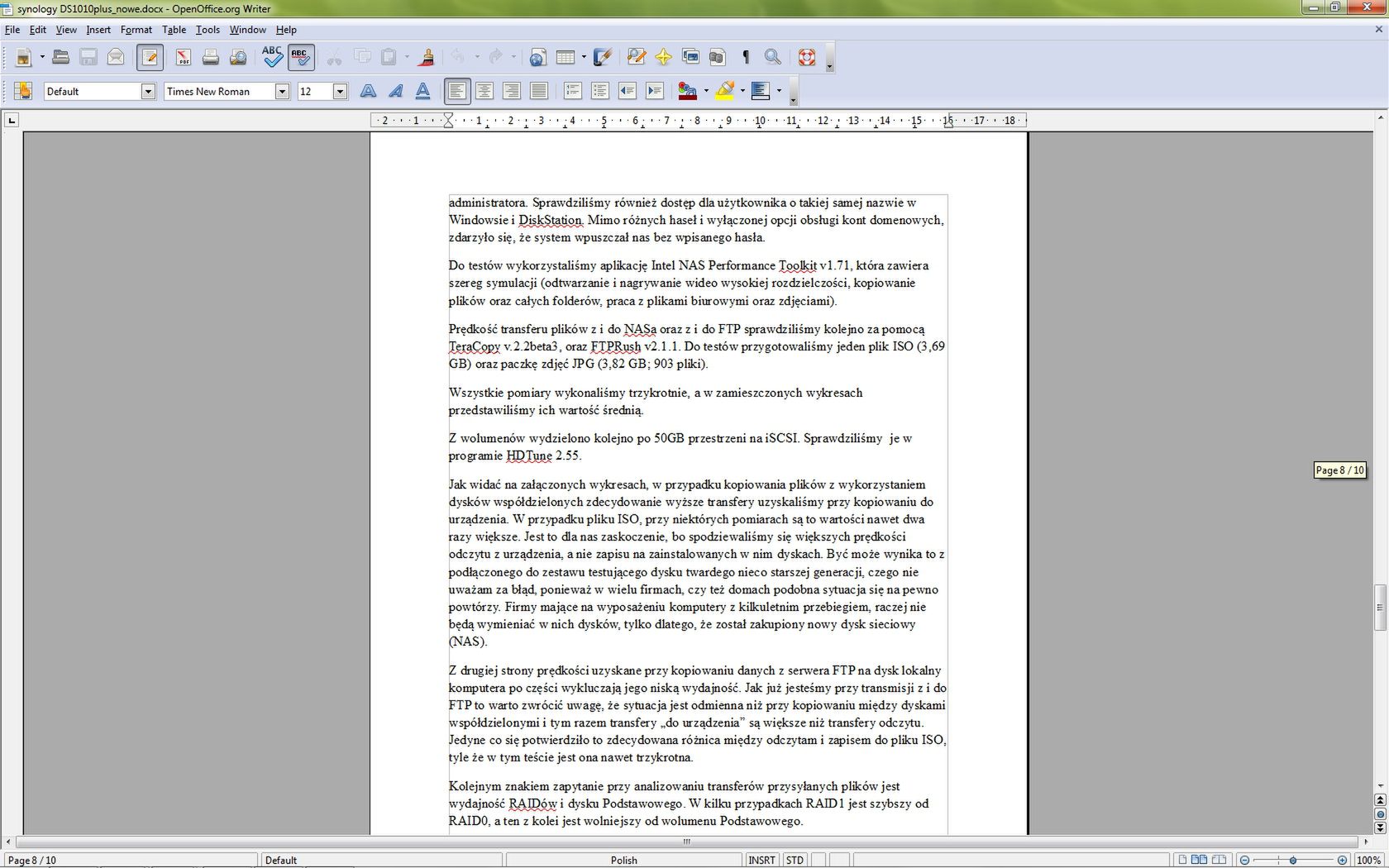The width and height of the screenshot is (1389, 868).
Task: Open the Tools menu
Action: [208, 30]
